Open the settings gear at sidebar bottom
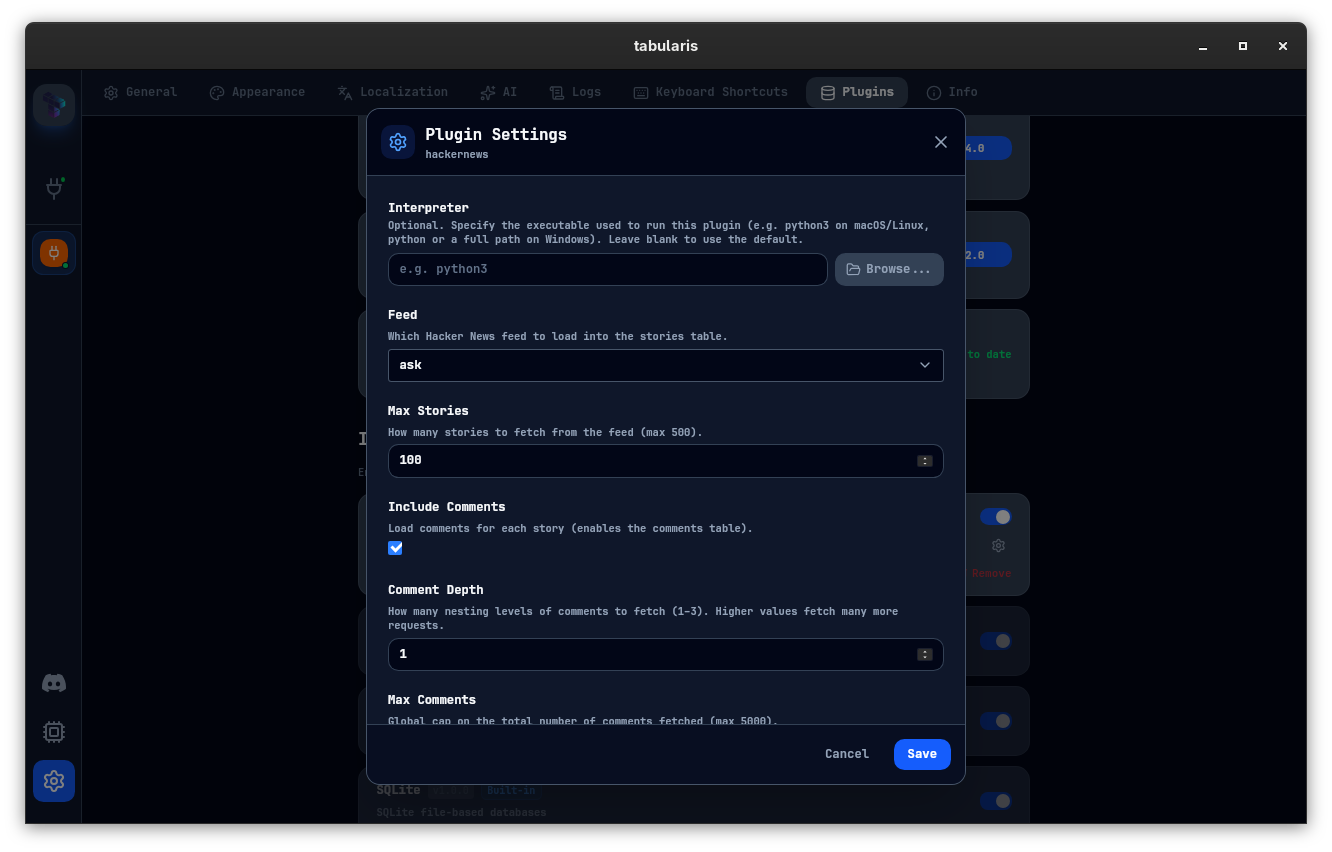1332x852 pixels. tap(53, 781)
